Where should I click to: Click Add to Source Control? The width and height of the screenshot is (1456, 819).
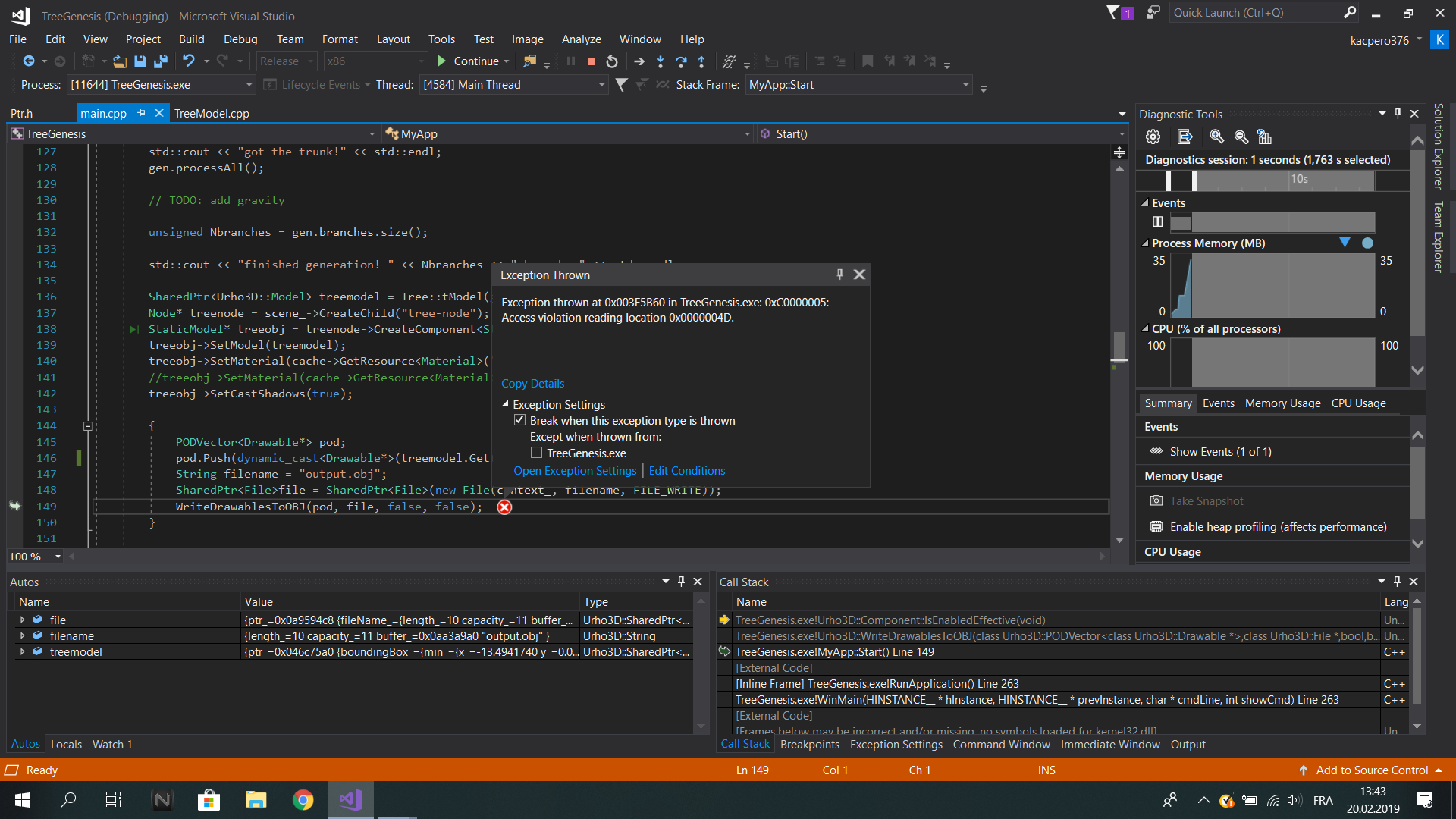[x=1372, y=770]
